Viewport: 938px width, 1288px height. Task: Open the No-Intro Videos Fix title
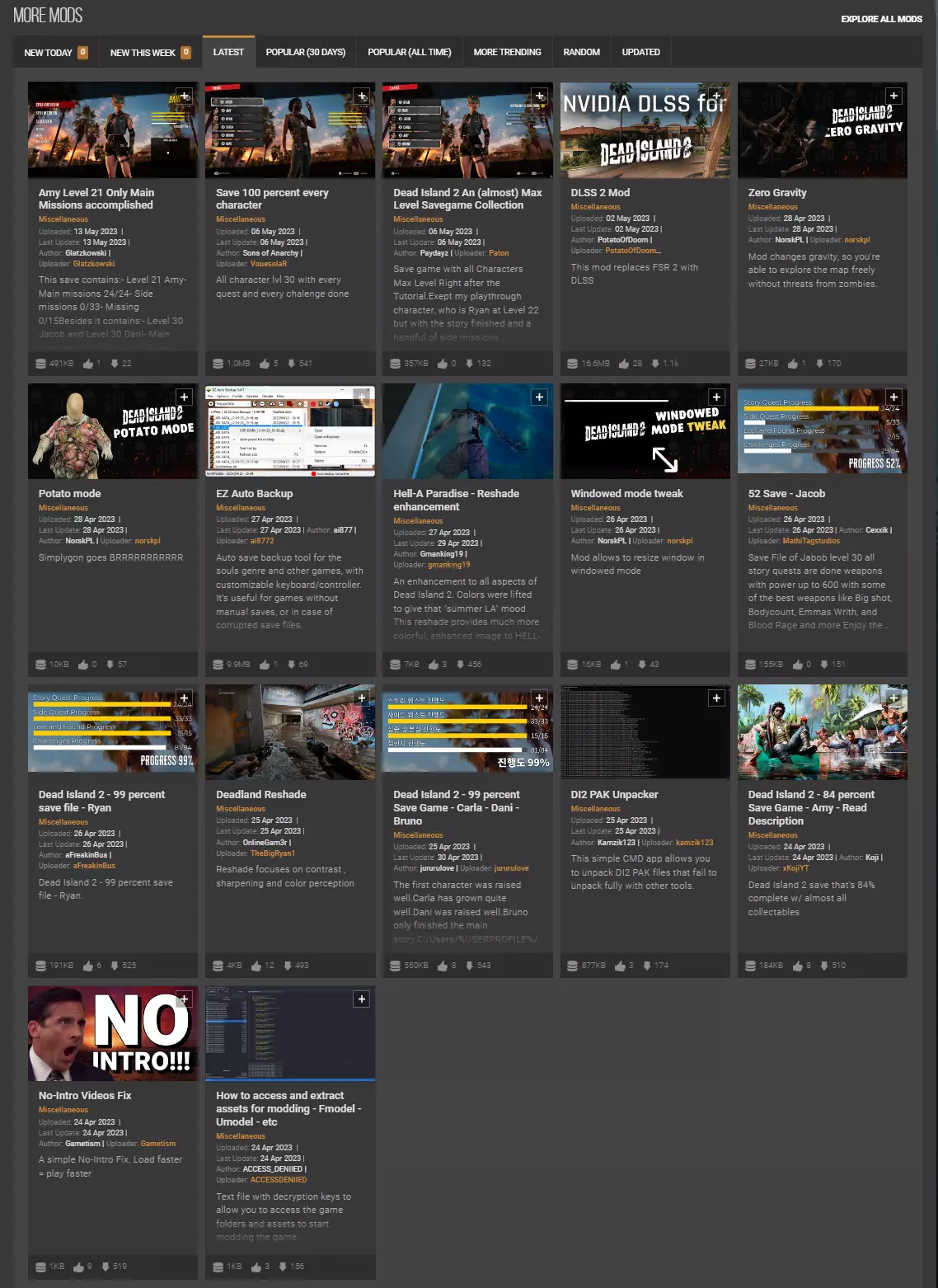tap(85, 1096)
